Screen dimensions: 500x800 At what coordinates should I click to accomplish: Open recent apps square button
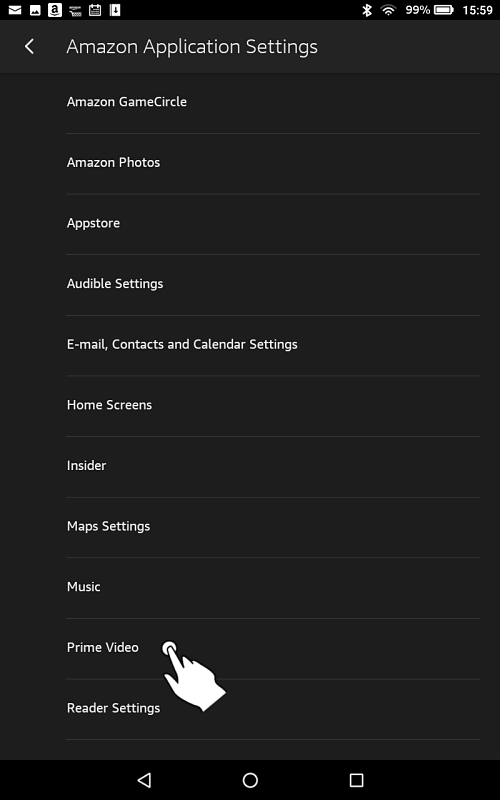point(356,780)
